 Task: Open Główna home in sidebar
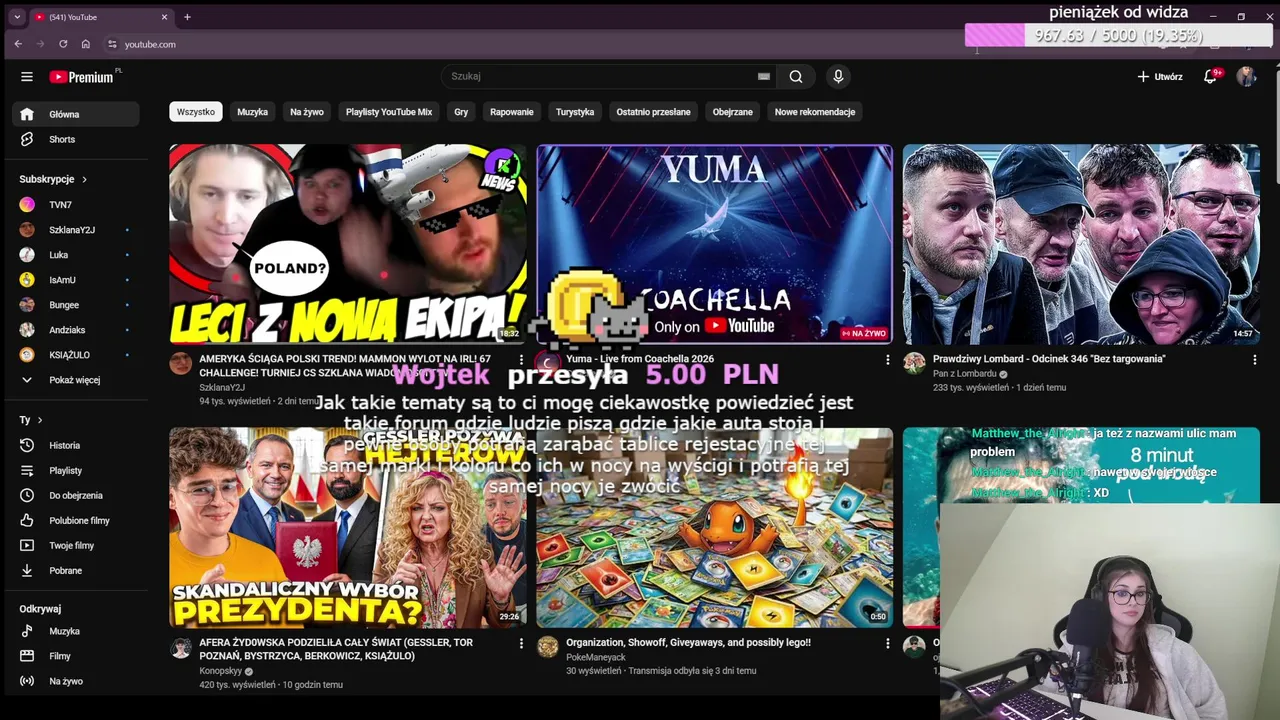click(76, 114)
